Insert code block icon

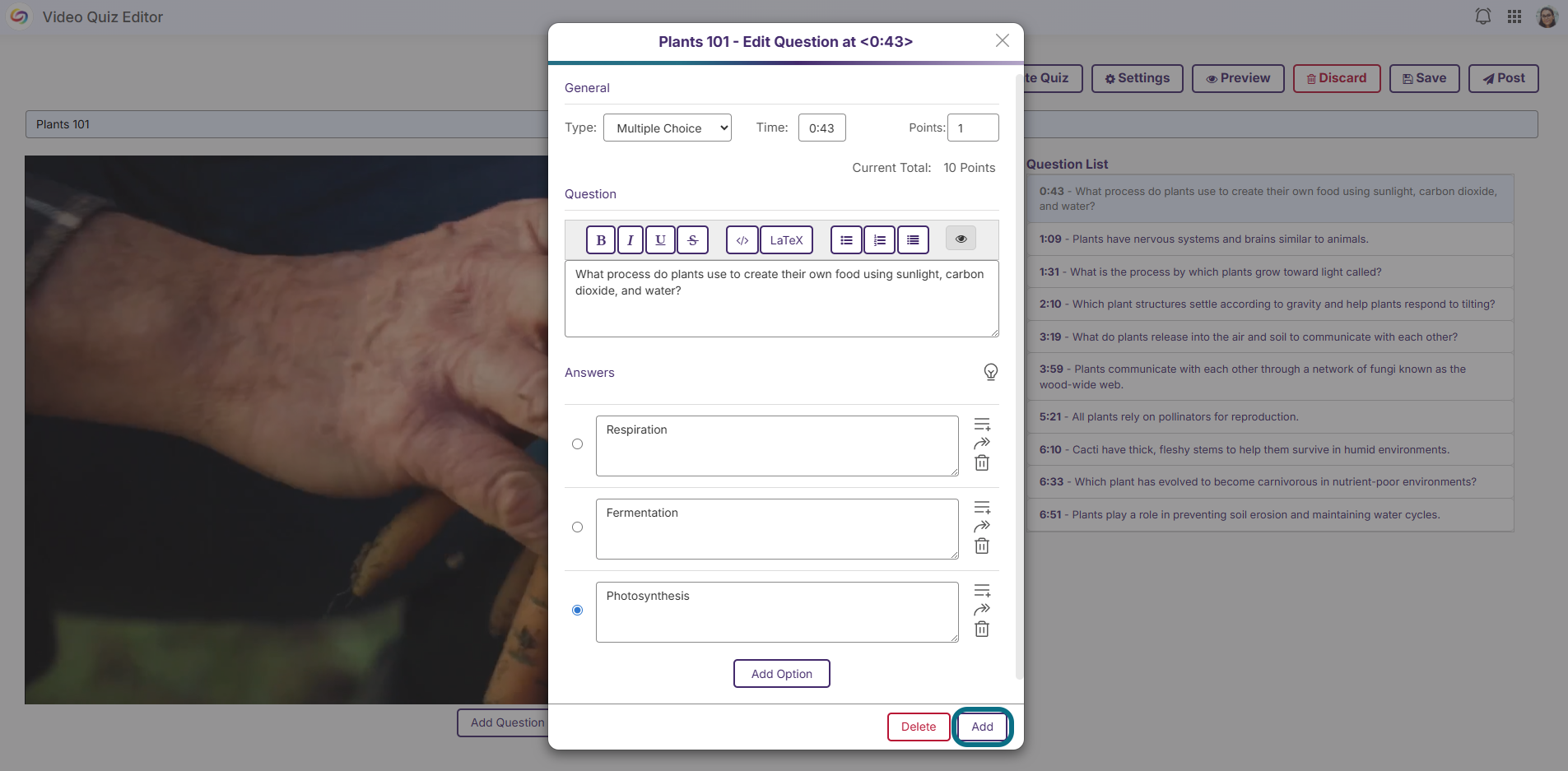pyautogui.click(x=742, y=240)
